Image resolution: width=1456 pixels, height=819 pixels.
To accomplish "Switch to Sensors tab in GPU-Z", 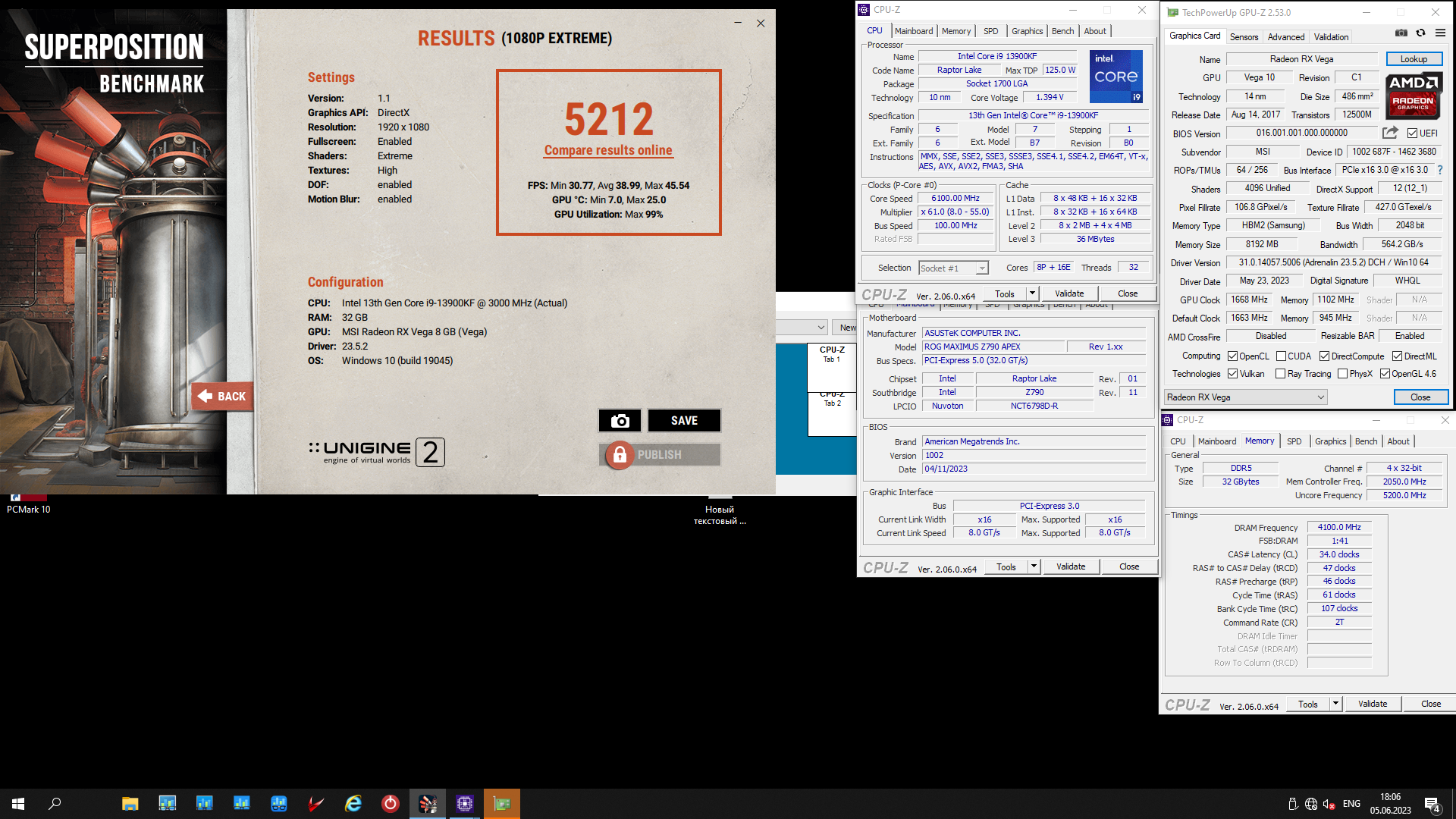I will pos(1244,36).
